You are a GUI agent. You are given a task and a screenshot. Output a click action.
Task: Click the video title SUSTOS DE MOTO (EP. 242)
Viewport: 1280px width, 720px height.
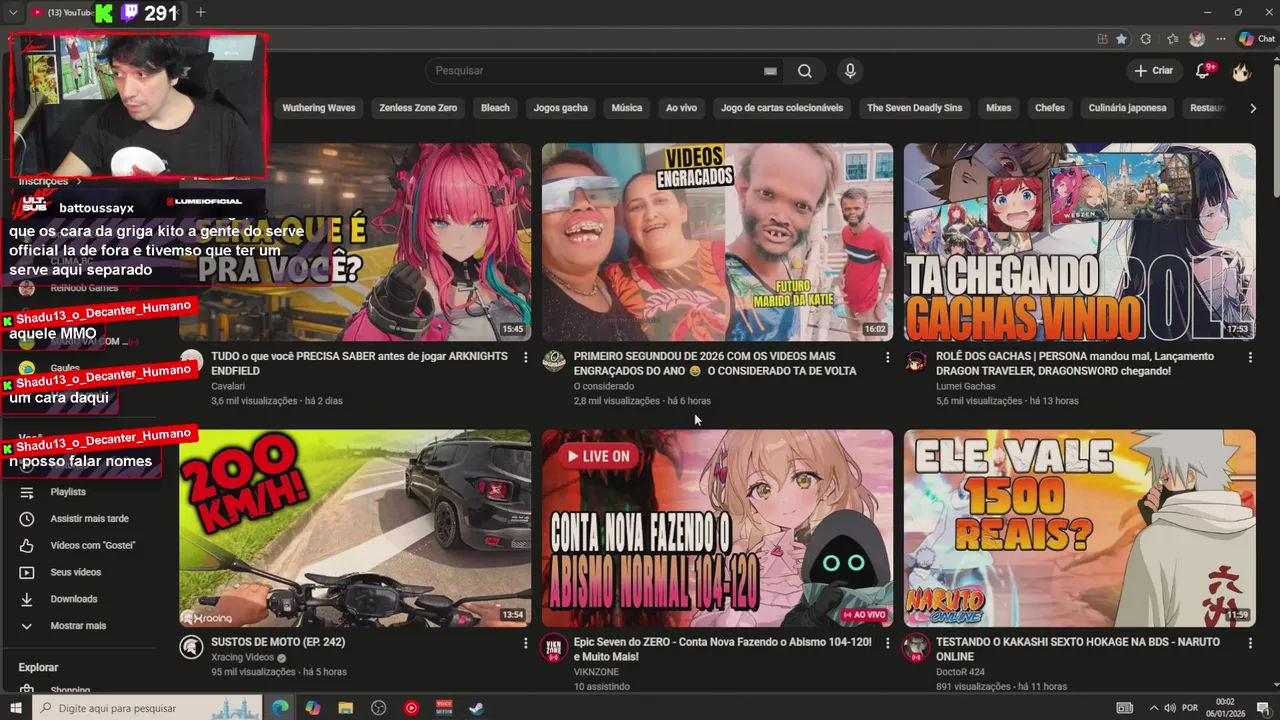point(278,642)
